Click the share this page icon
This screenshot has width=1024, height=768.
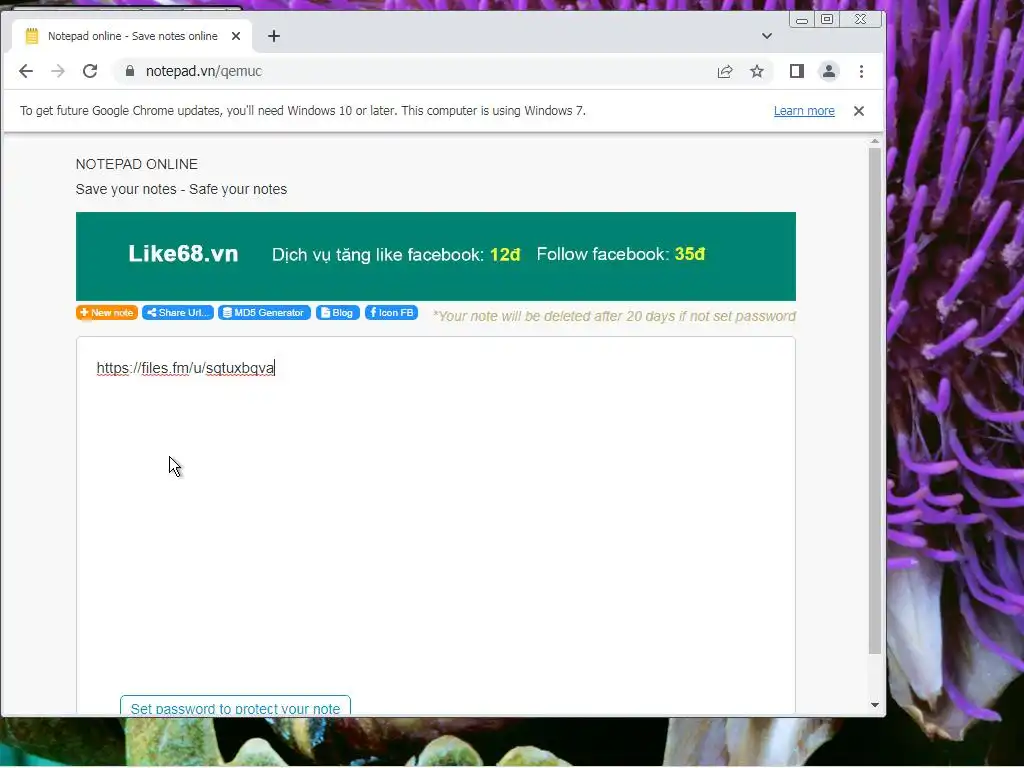(725, 71)
